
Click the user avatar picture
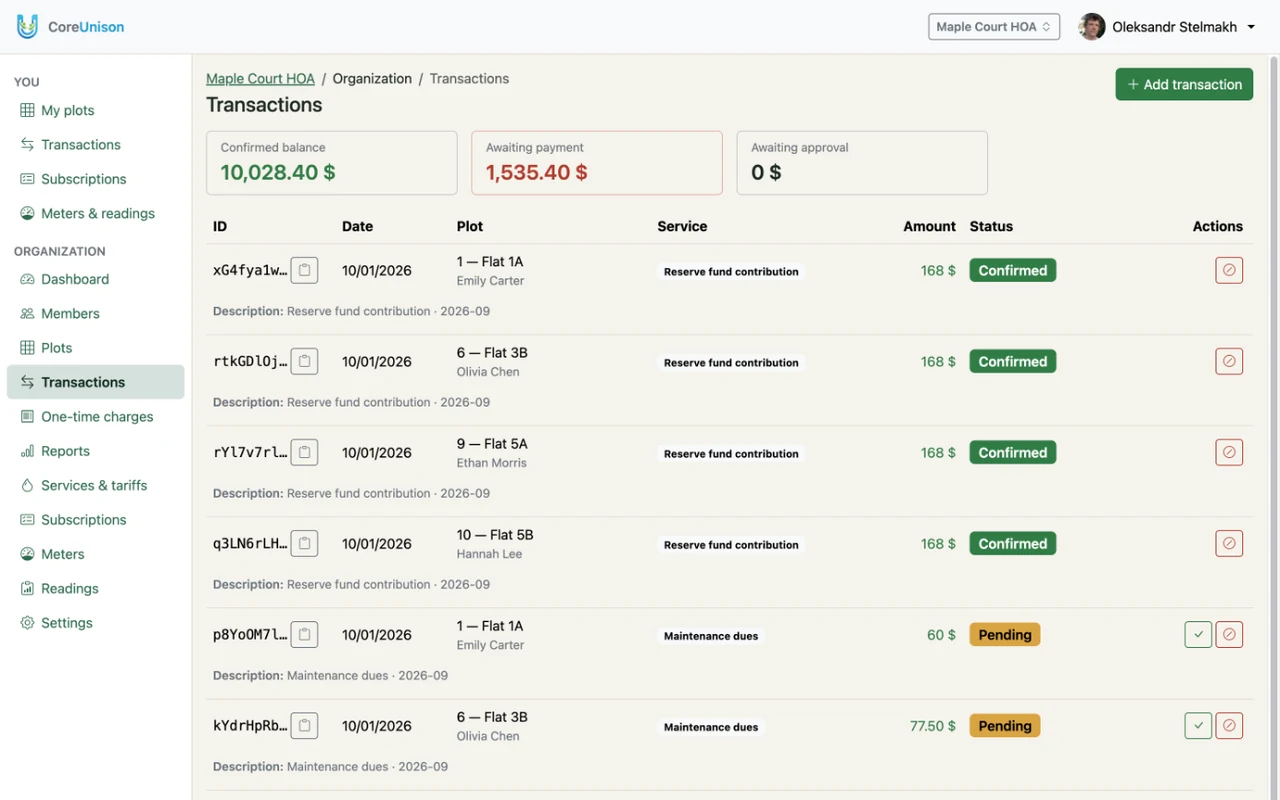tap(1092, 27)
